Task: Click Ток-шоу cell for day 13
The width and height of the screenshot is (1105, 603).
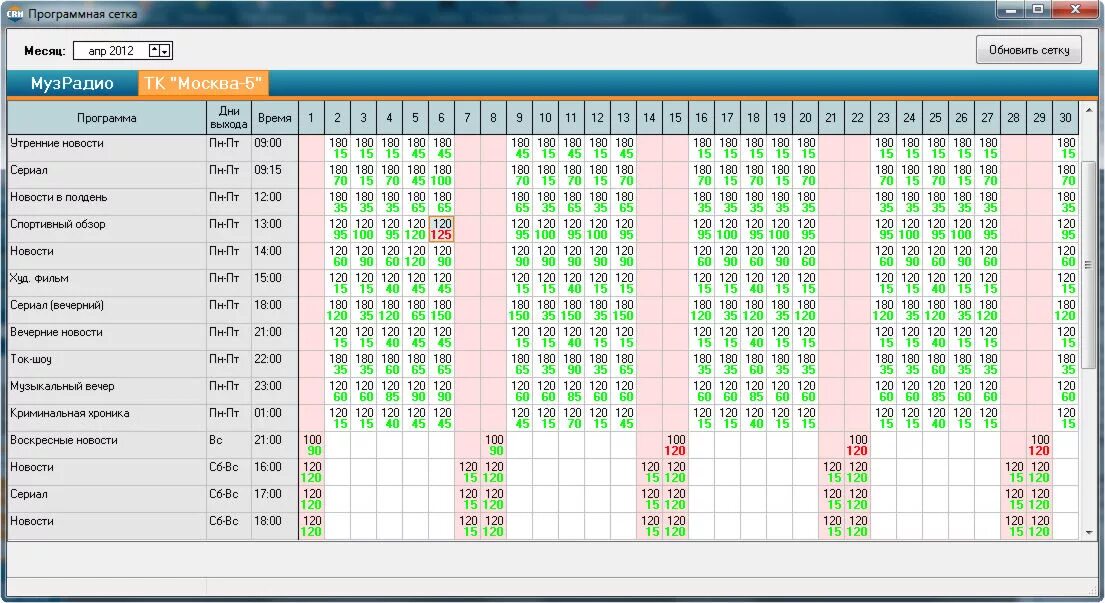Action: click(x=623, y=364)
